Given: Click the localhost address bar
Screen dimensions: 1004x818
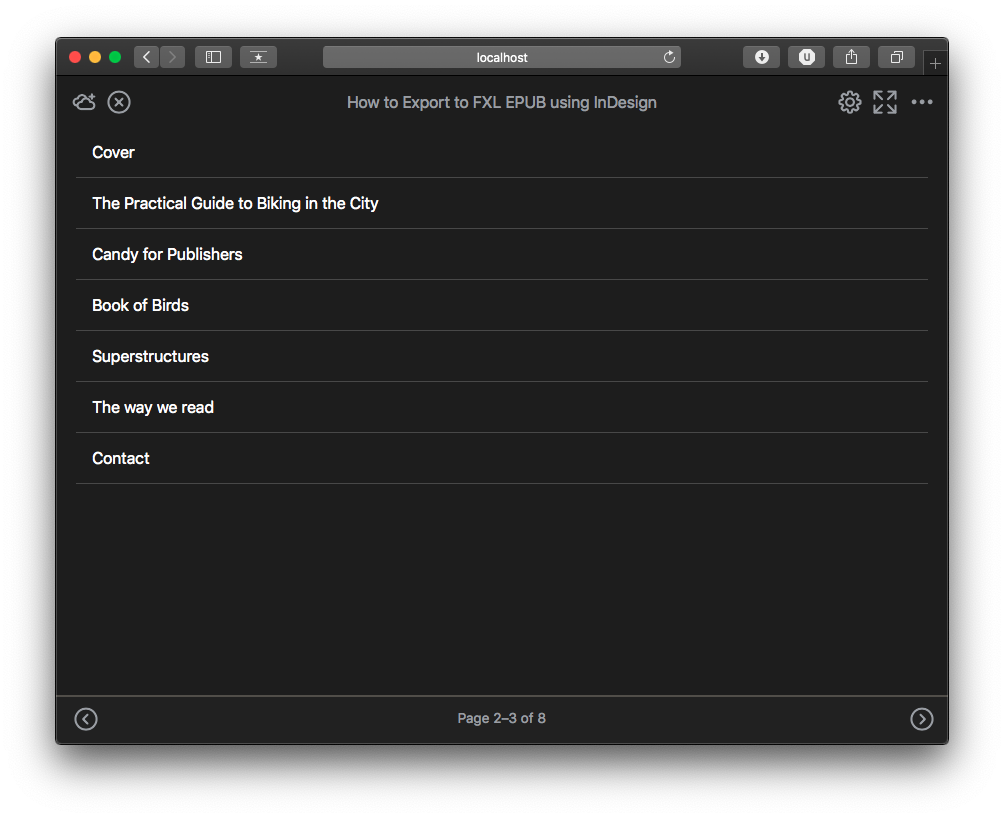Looking at the screenshot, I should 500,57.
